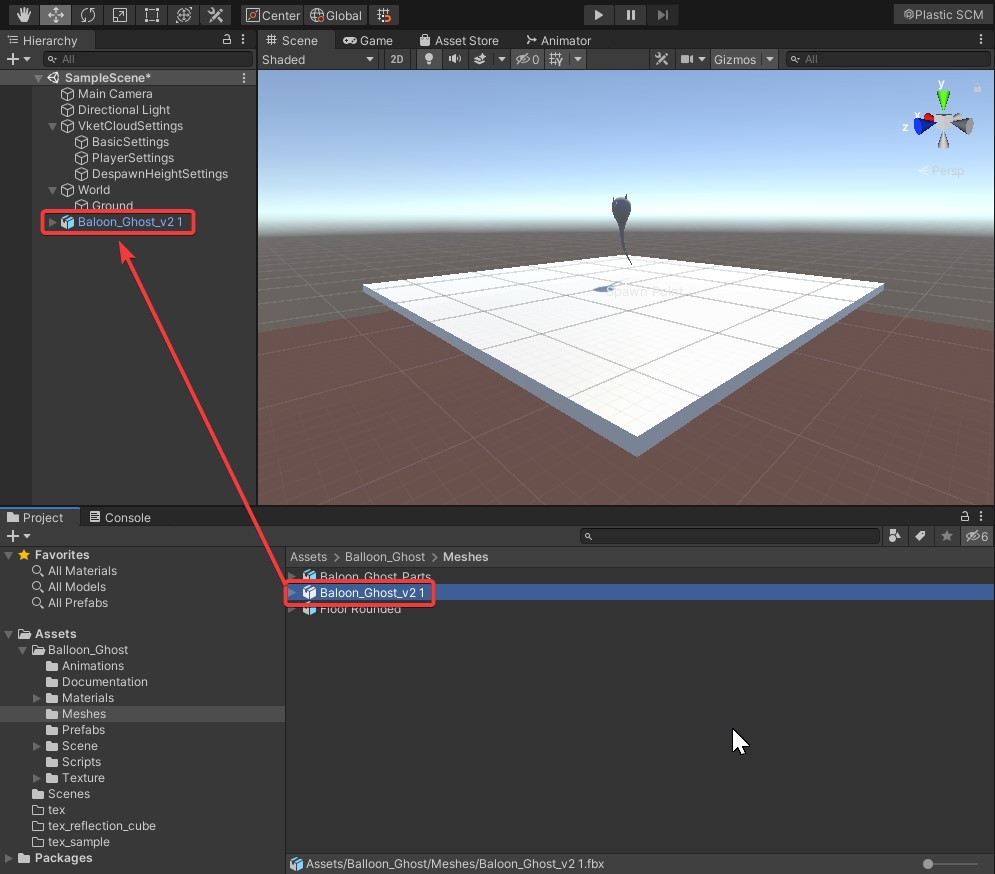The height and width of the screenshot is (874, 995).
Task: Select the Rect transform tool
Action: [x=151, y=15]
